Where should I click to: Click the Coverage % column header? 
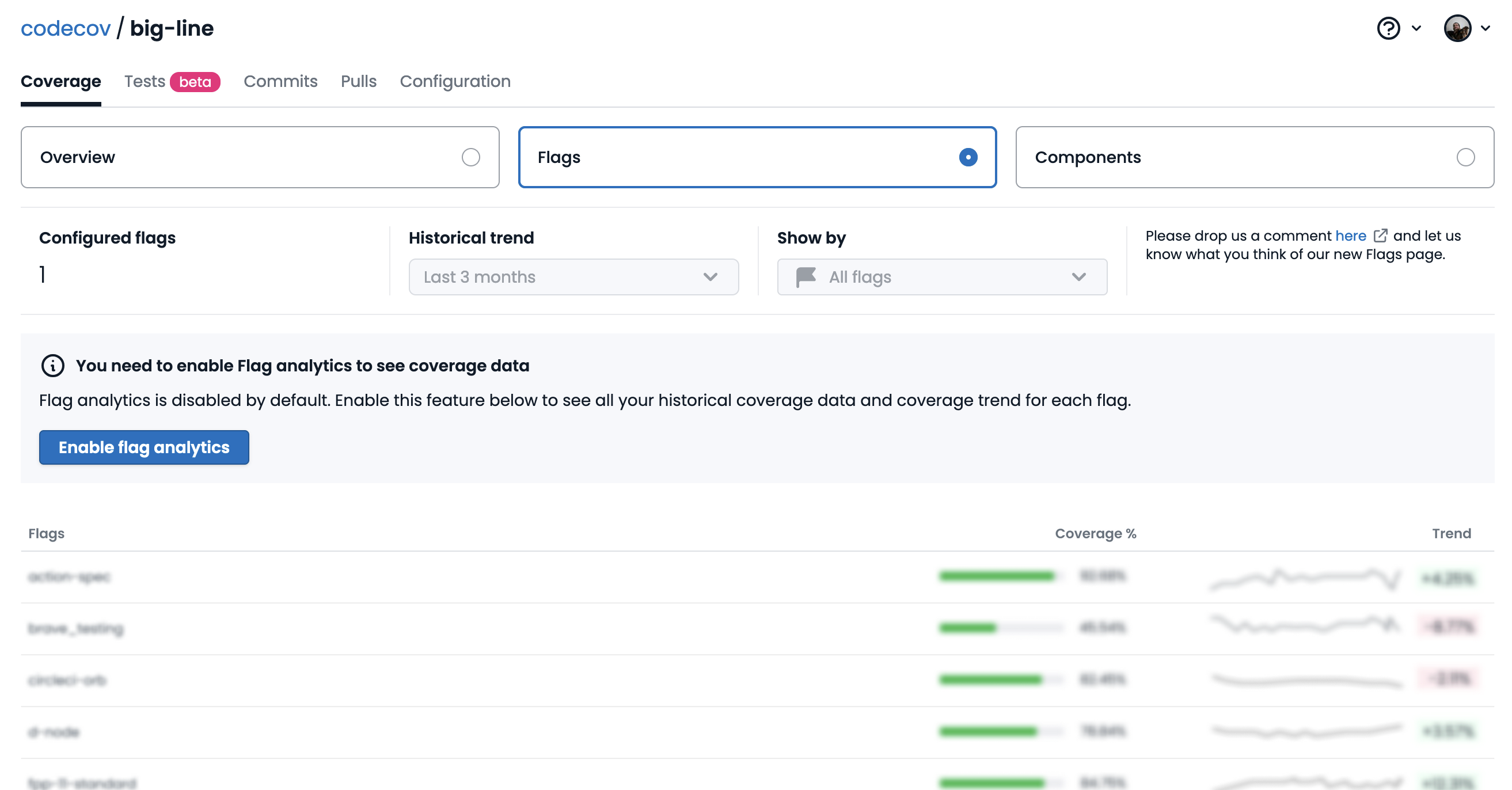click(1095, 533)
